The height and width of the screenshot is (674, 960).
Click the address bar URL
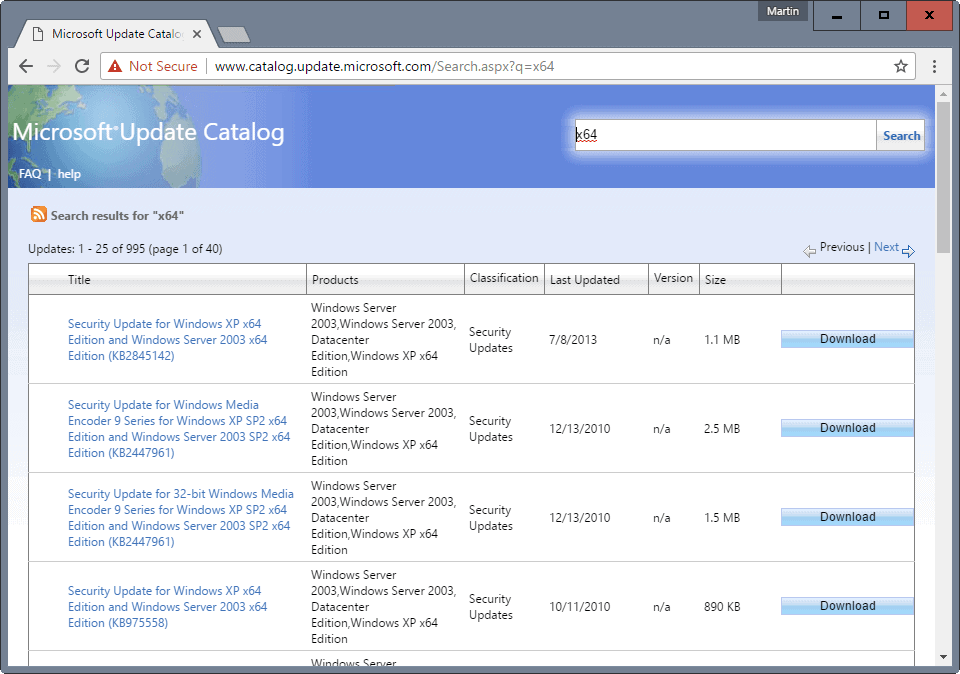(x=384, y=66)
